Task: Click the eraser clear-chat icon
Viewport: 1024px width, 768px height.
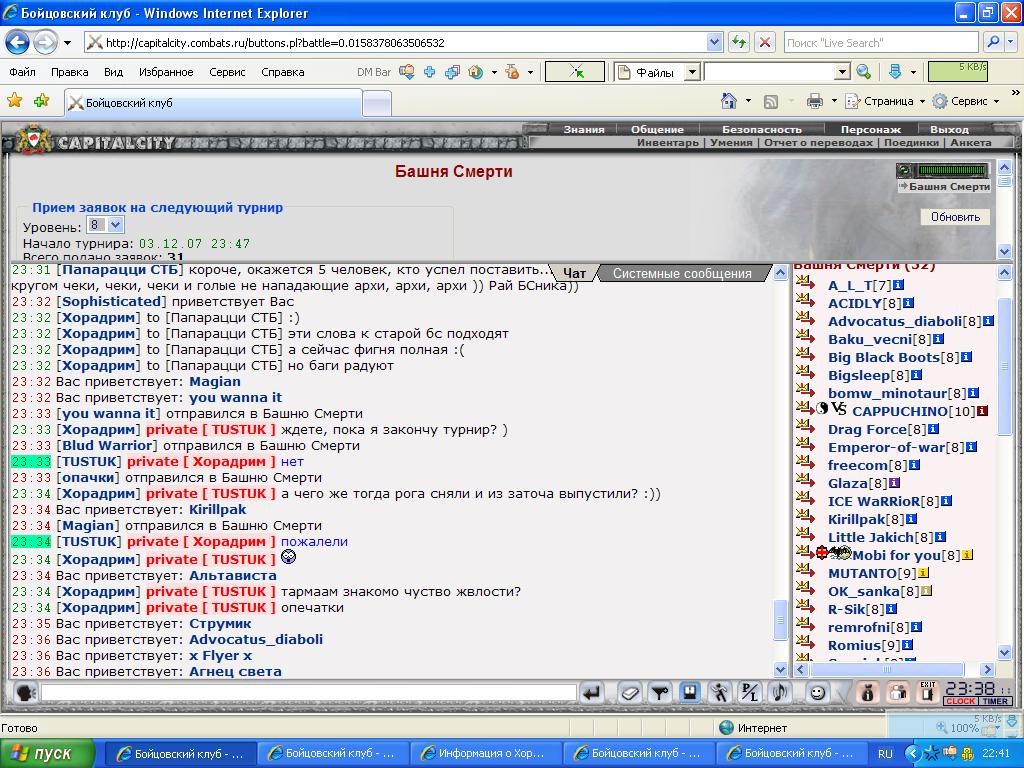Action: click(629, 692)
